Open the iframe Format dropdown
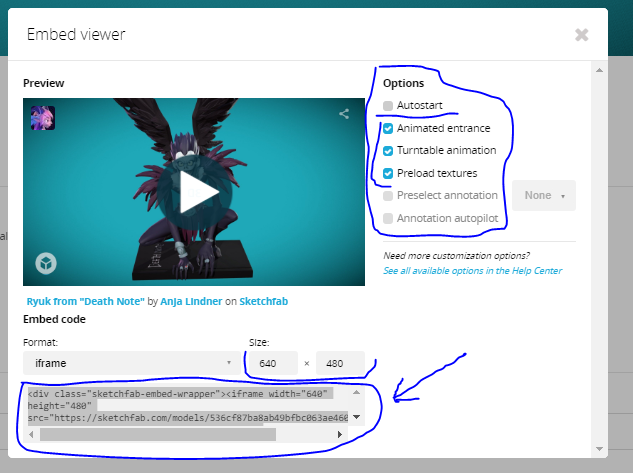Screen dimensions: 633x473 pyautogui.click(x=132, y=363)
